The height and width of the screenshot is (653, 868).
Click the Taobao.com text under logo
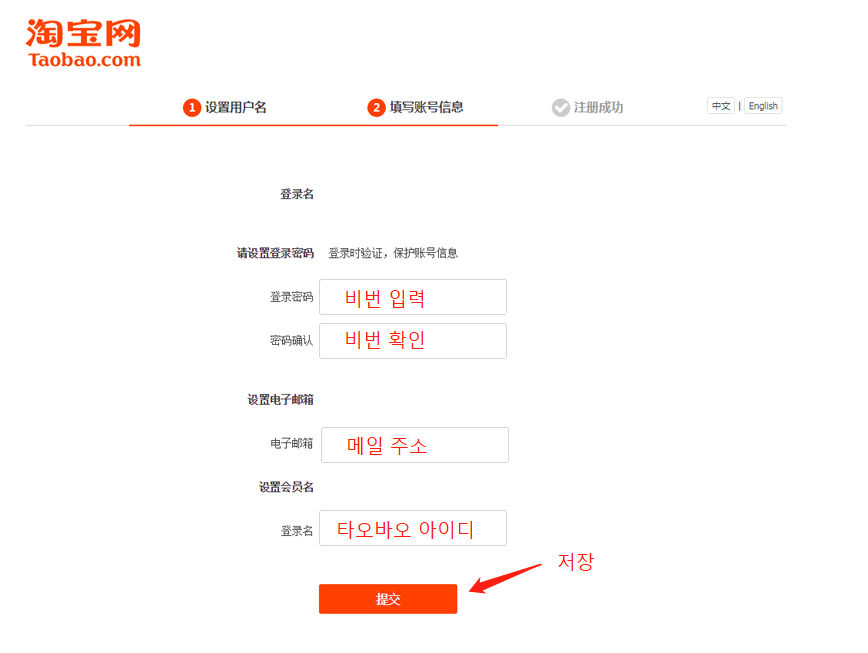click(85, 60)
